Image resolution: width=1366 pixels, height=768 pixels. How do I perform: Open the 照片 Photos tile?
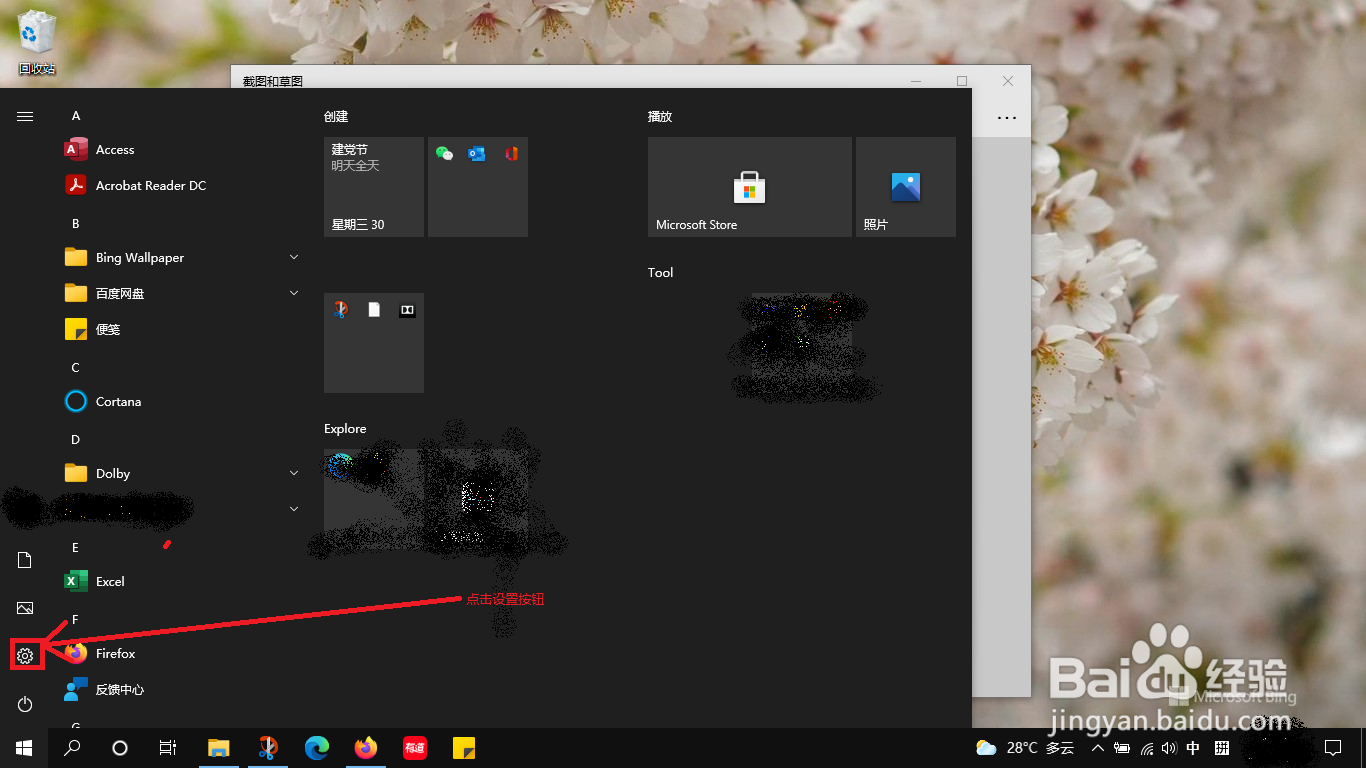pos(906,187)
